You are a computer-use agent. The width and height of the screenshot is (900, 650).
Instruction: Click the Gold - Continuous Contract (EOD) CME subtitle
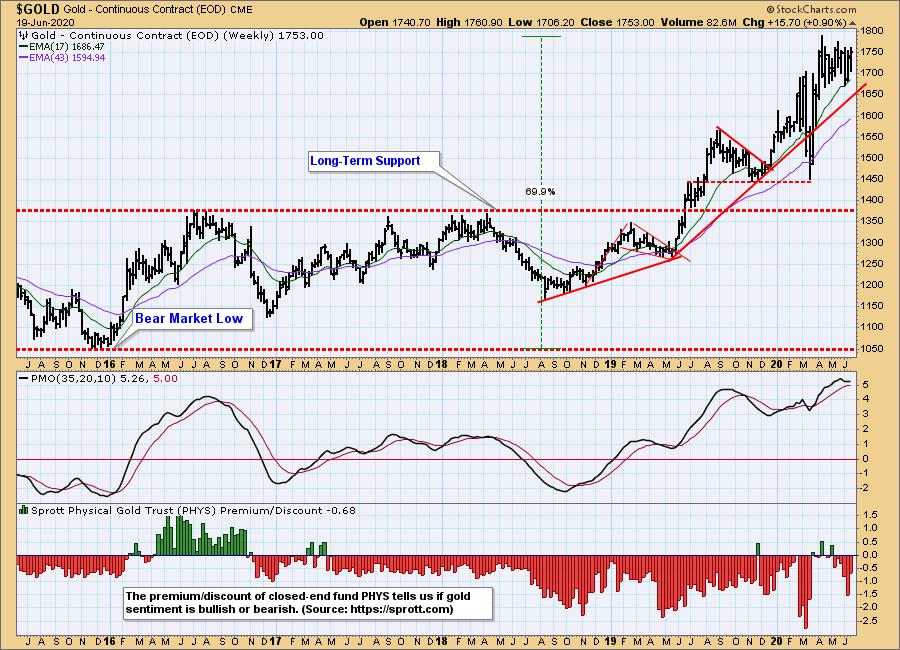(x=159, y=10)
